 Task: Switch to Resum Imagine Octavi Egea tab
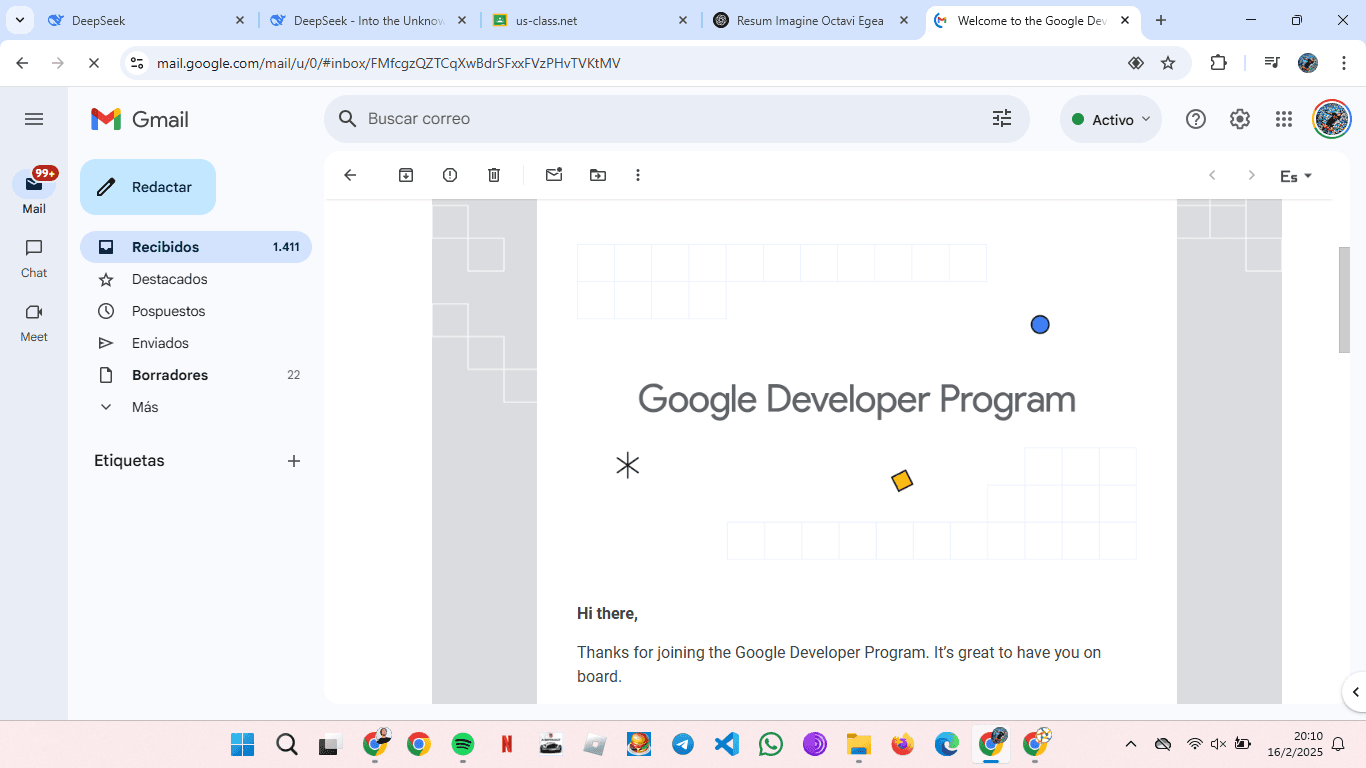[811, 20]
